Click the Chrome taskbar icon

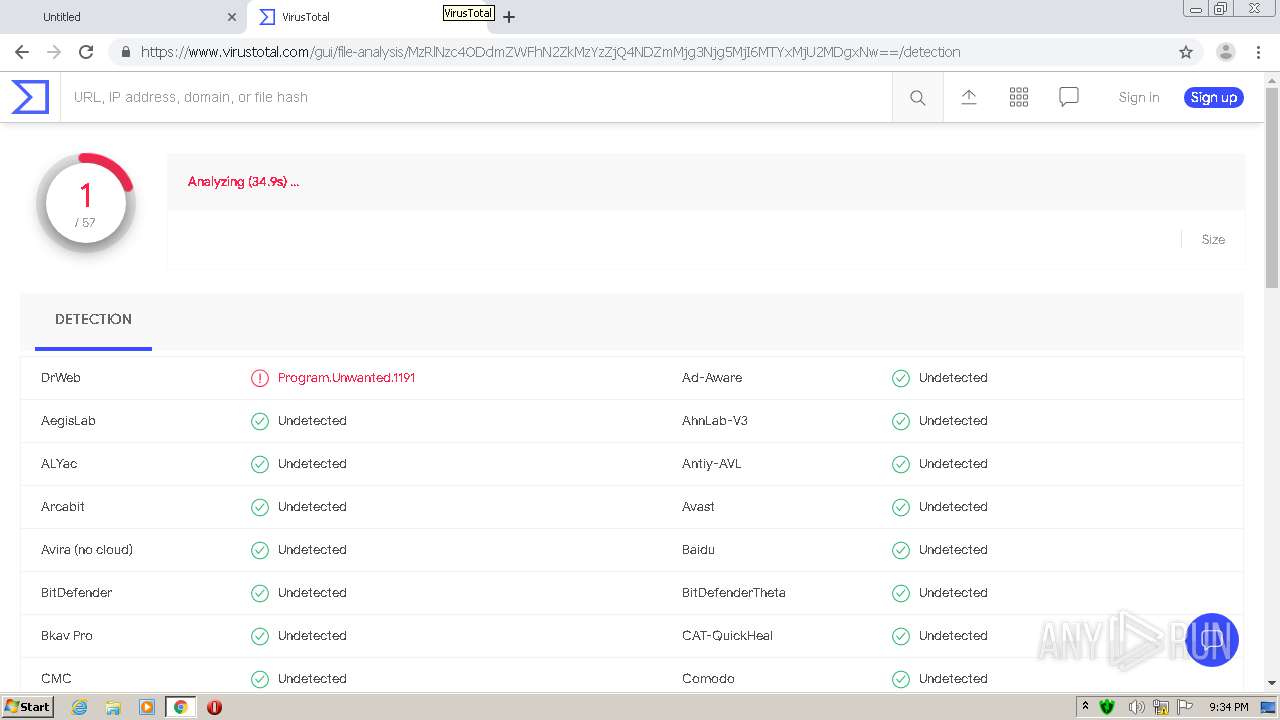coord(180,707)
